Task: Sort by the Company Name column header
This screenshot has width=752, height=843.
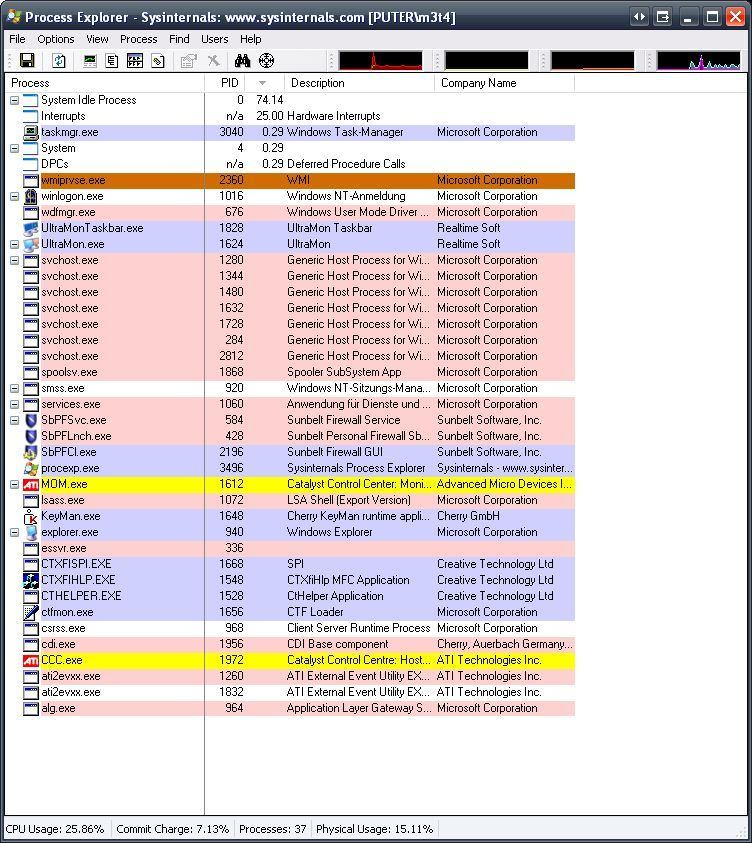Action: (x=504, y=83)
